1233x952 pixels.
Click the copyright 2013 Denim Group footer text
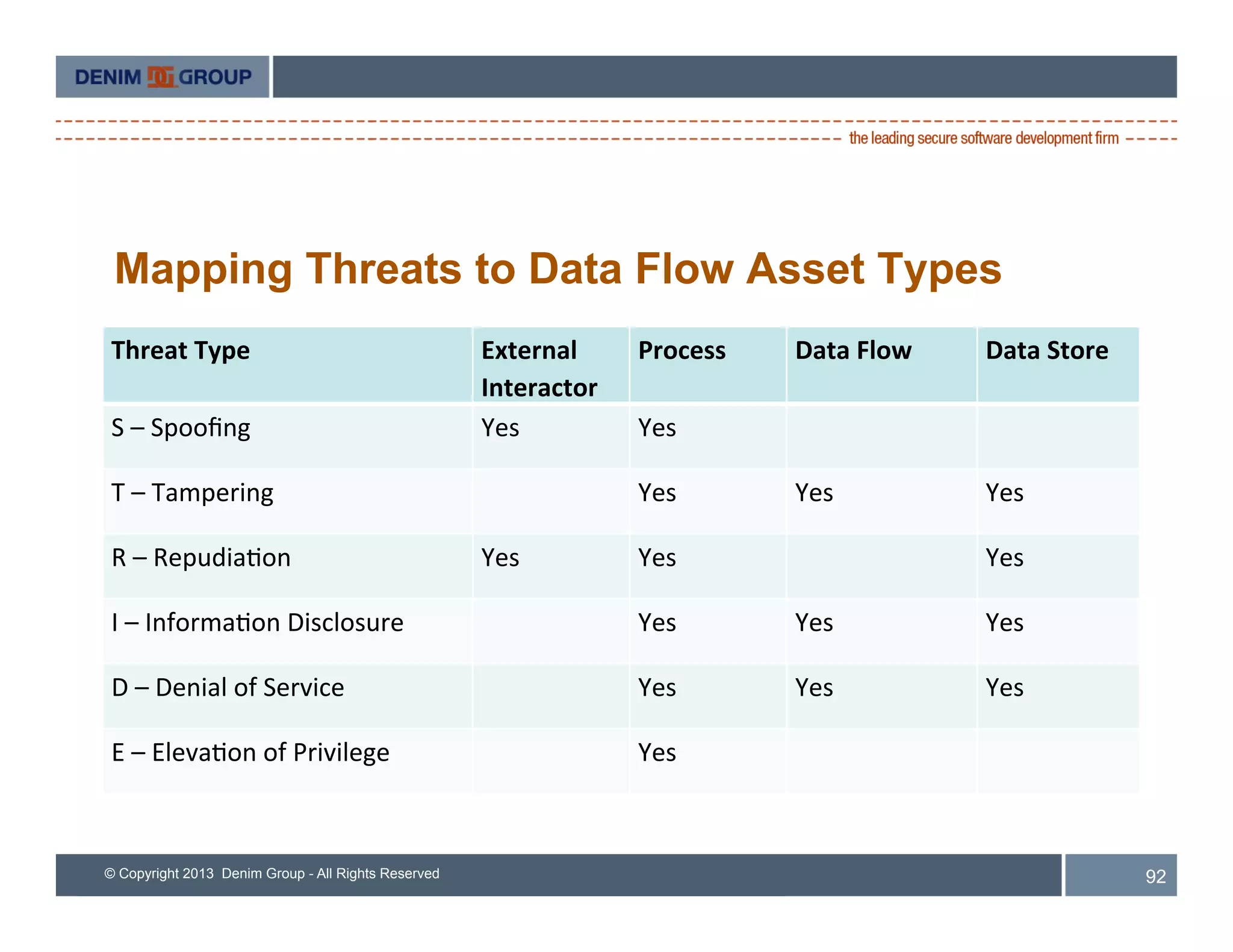272,874
